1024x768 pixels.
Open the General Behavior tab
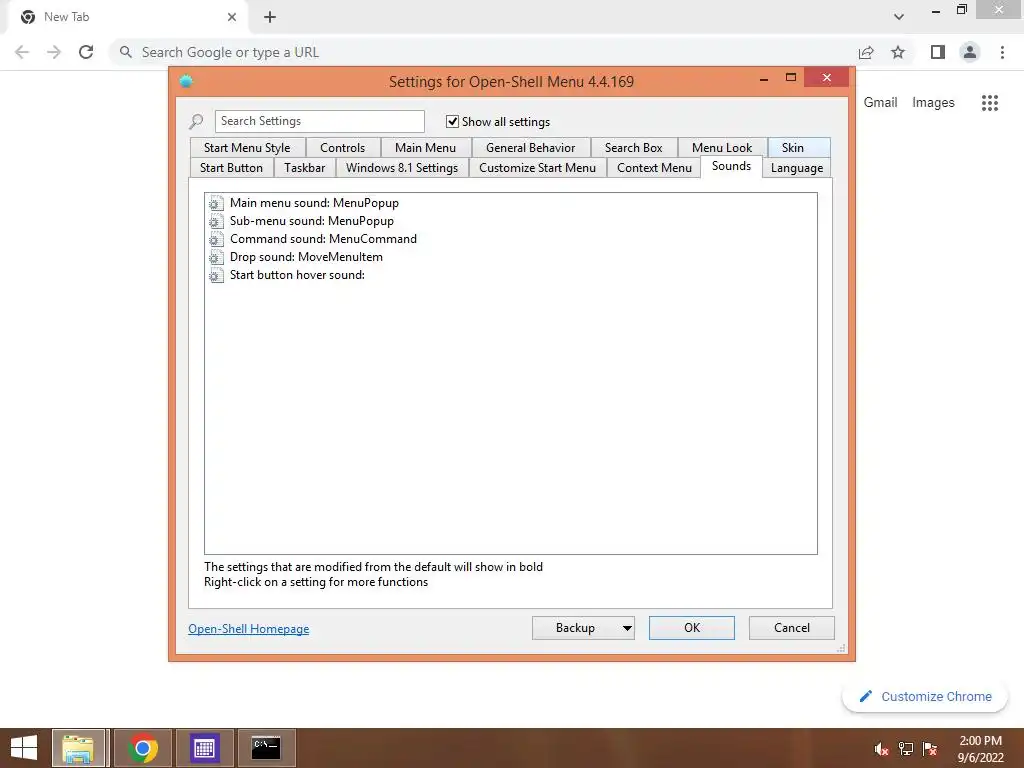(530, 148)
